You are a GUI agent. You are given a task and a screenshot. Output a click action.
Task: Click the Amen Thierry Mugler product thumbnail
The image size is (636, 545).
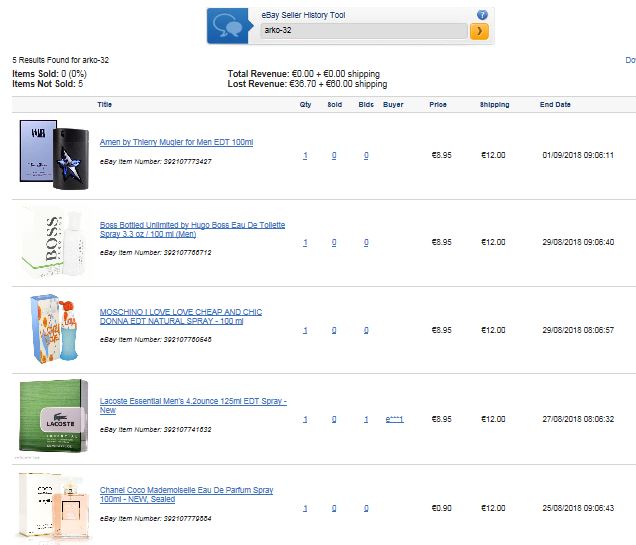(54, 154)
